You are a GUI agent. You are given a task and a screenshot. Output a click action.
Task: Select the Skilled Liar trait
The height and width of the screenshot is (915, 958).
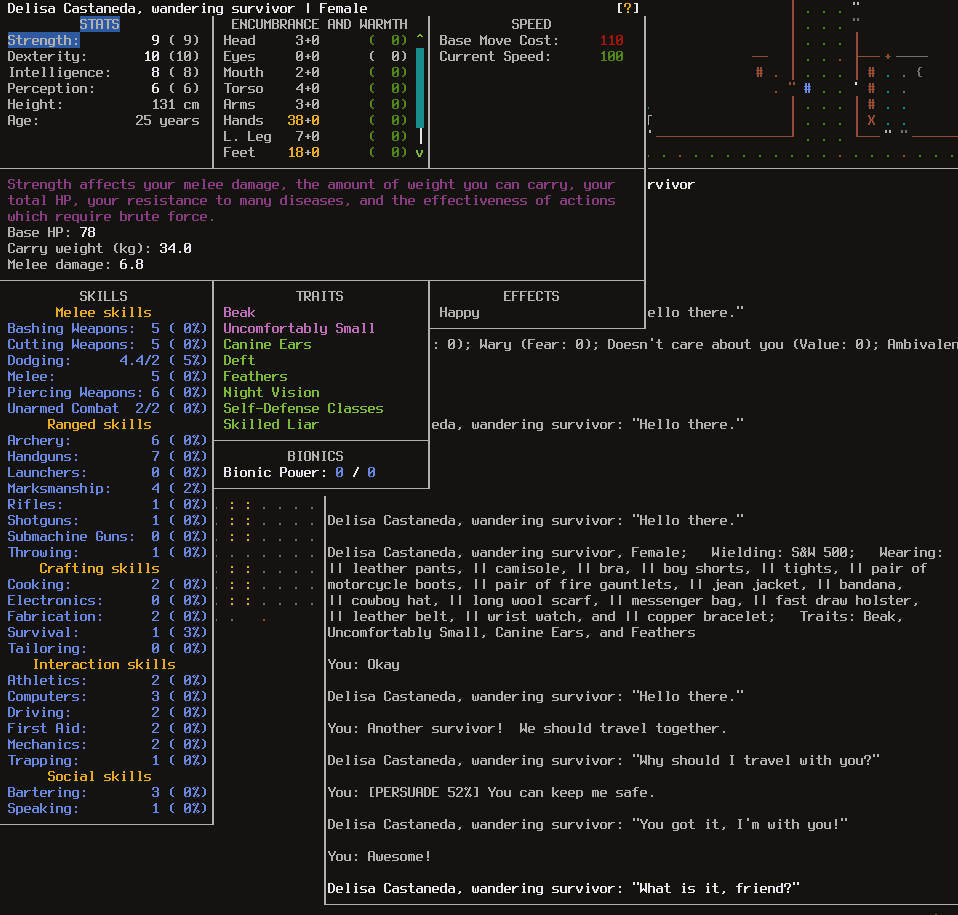pos(271,424)
